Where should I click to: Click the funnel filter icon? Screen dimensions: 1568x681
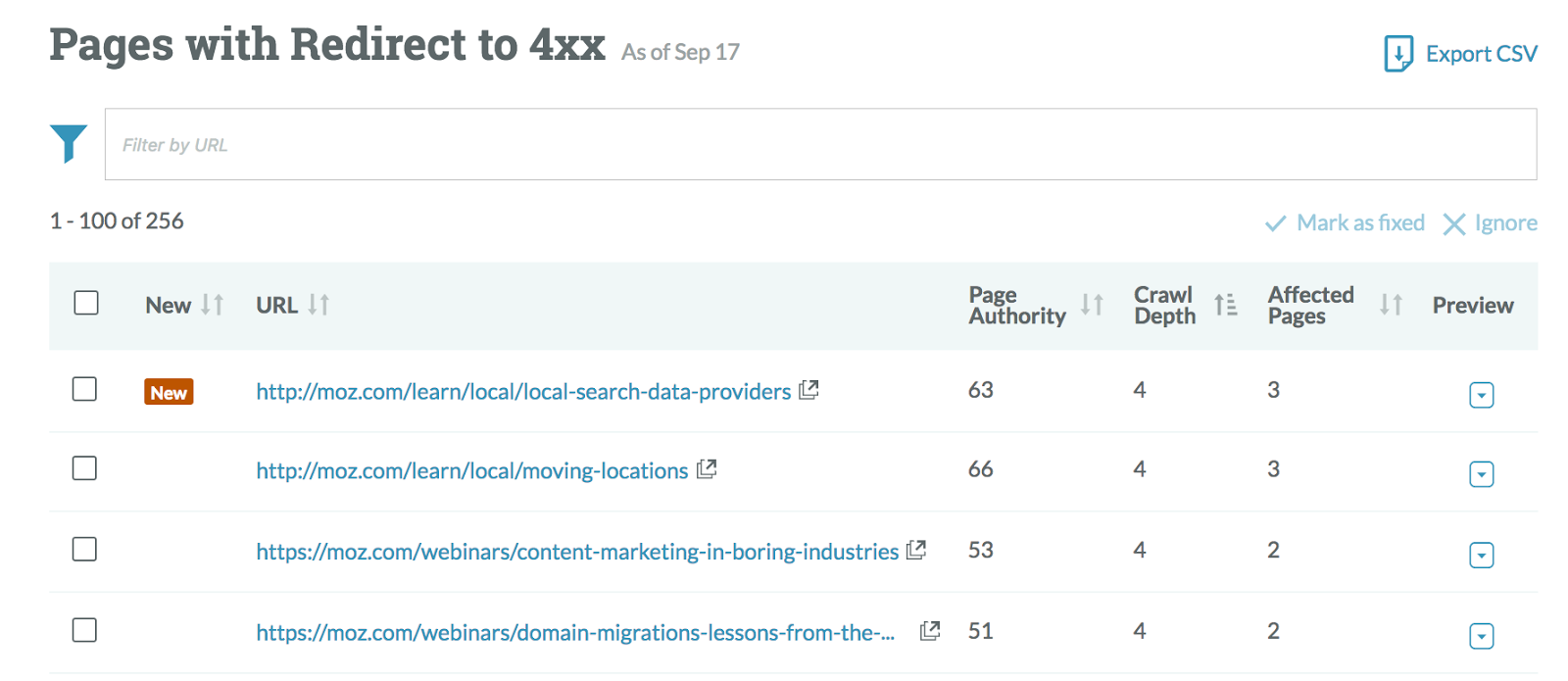click(x=69, y=143)
